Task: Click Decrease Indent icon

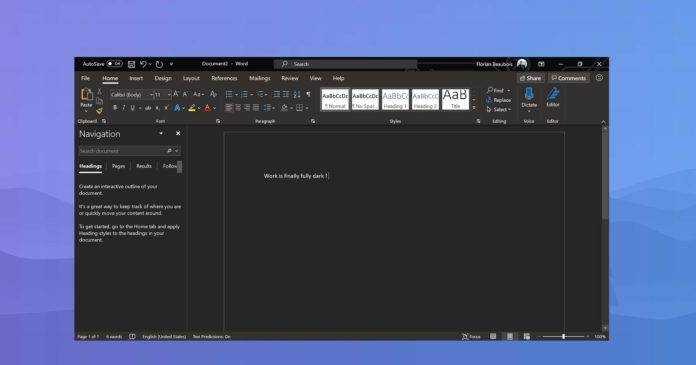Action: pos(277,94)
